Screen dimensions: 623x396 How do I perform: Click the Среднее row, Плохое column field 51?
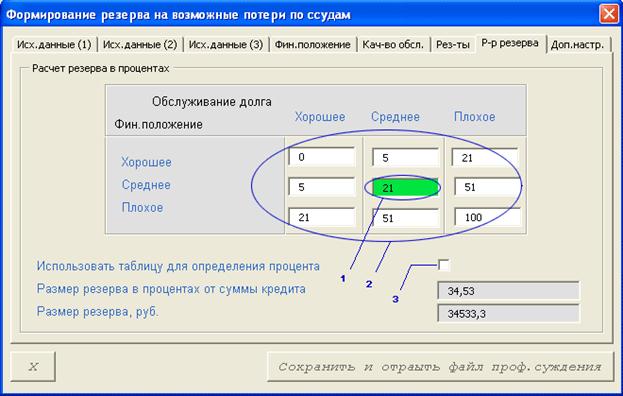tap(488, 187)
